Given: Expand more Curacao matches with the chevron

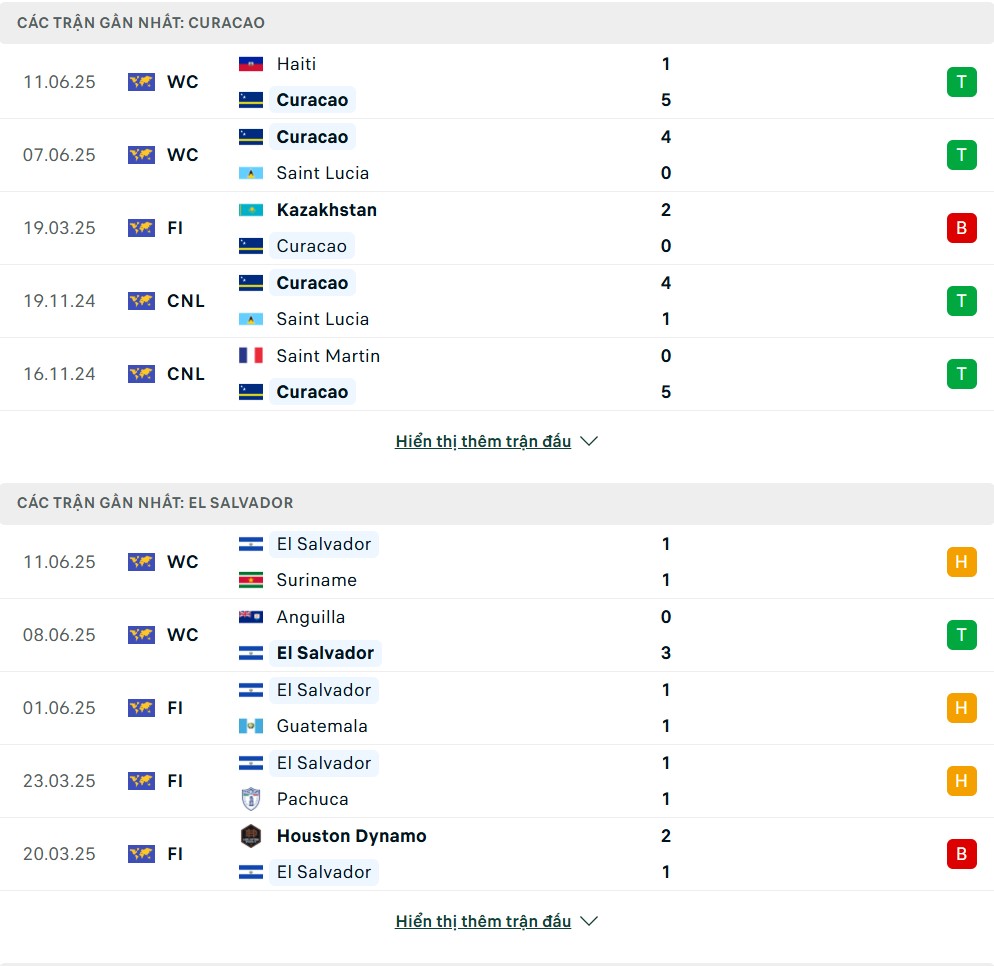Looking at the screenshot, I should (x=589, y=441).
